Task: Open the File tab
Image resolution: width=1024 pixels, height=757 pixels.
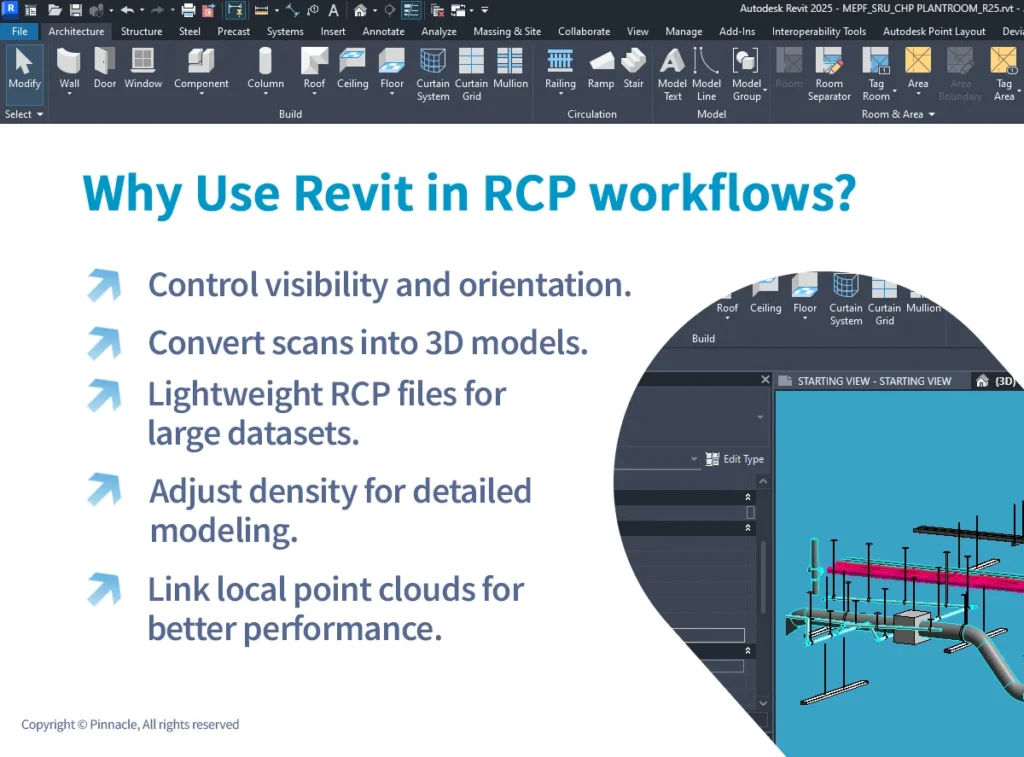Action: [x=20, y=31]
